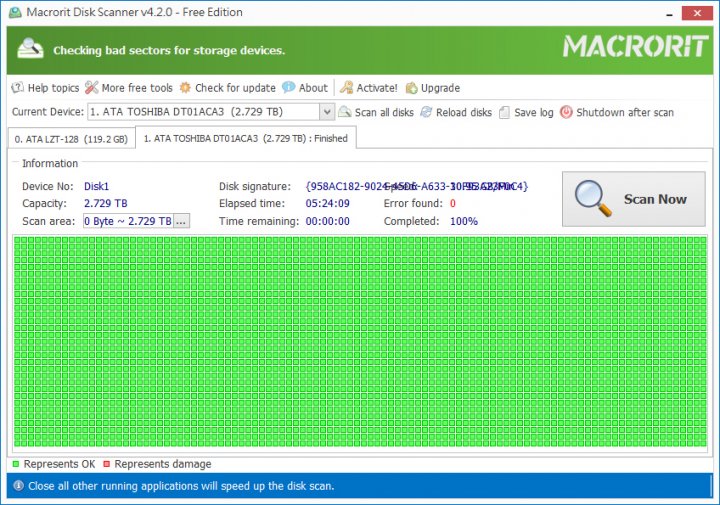The image size is (720, 505).
Task: Click More free tools wrench icon
Action: (92, 87)
